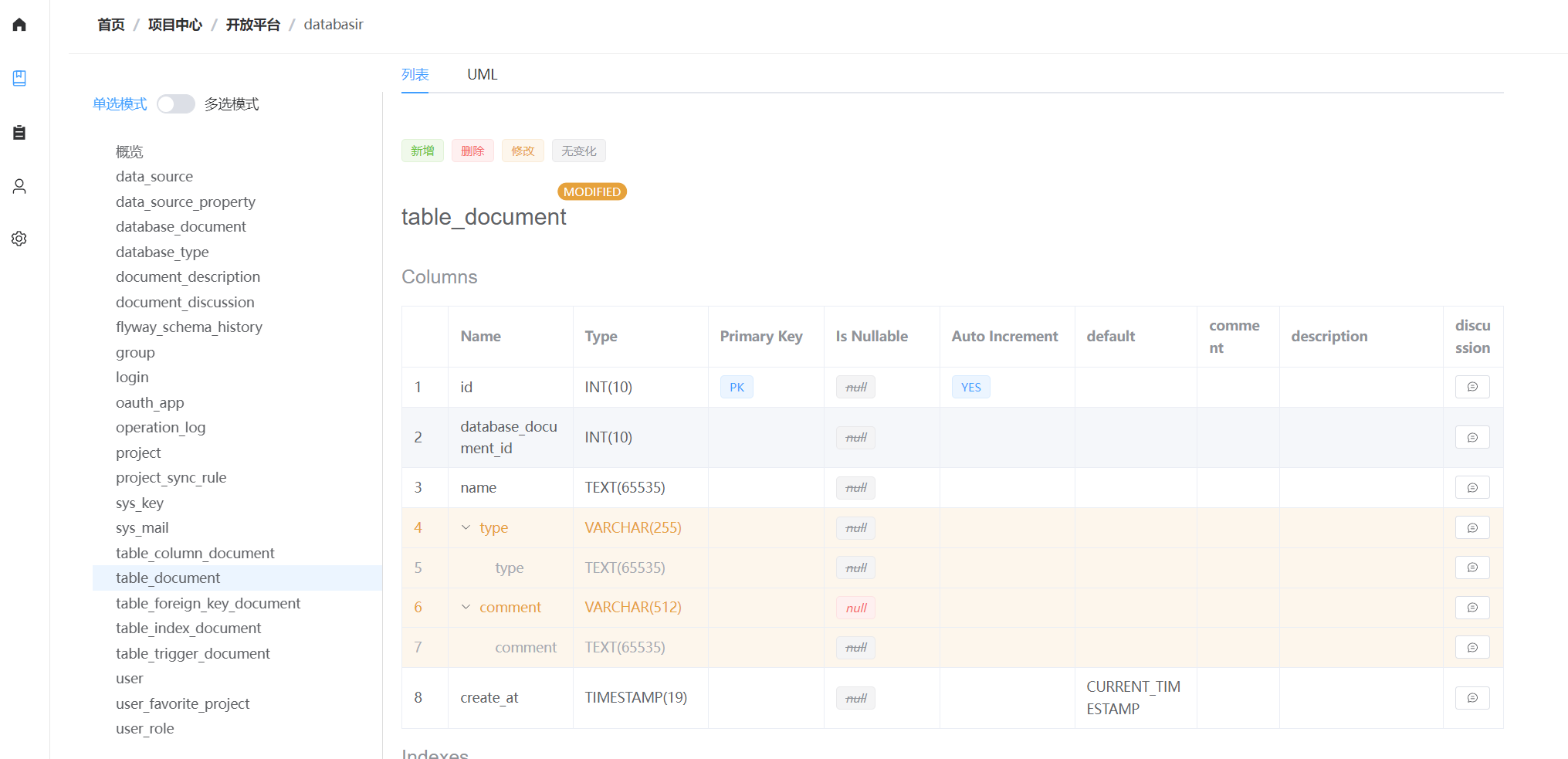Open discussion icon for the name column
The image size is (1568, 759).
click(1471, 488)
